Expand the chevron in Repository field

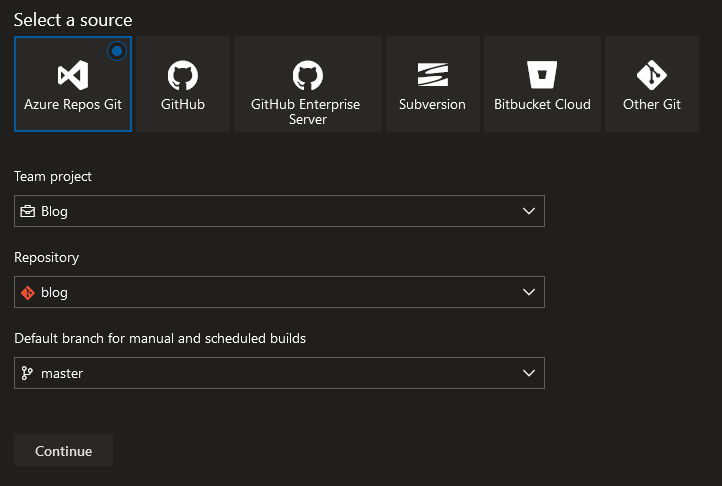click(529, 292)
